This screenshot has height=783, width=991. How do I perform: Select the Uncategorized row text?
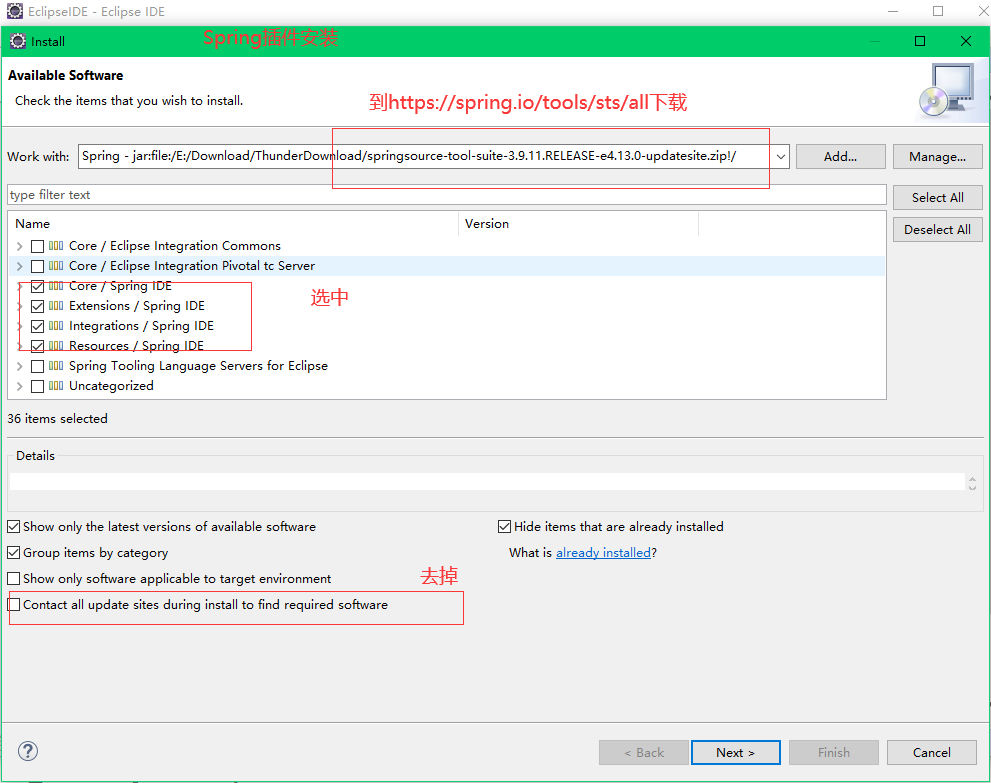coord(111,386)
